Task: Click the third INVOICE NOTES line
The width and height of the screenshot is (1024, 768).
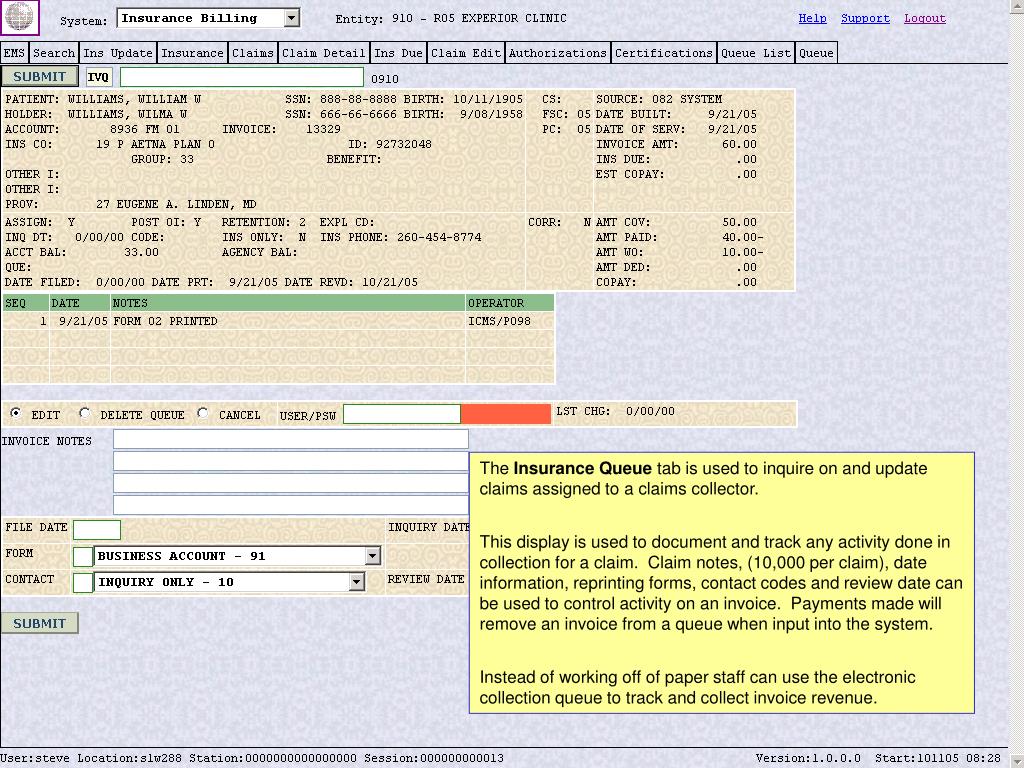Action: [x=291, y=483]
